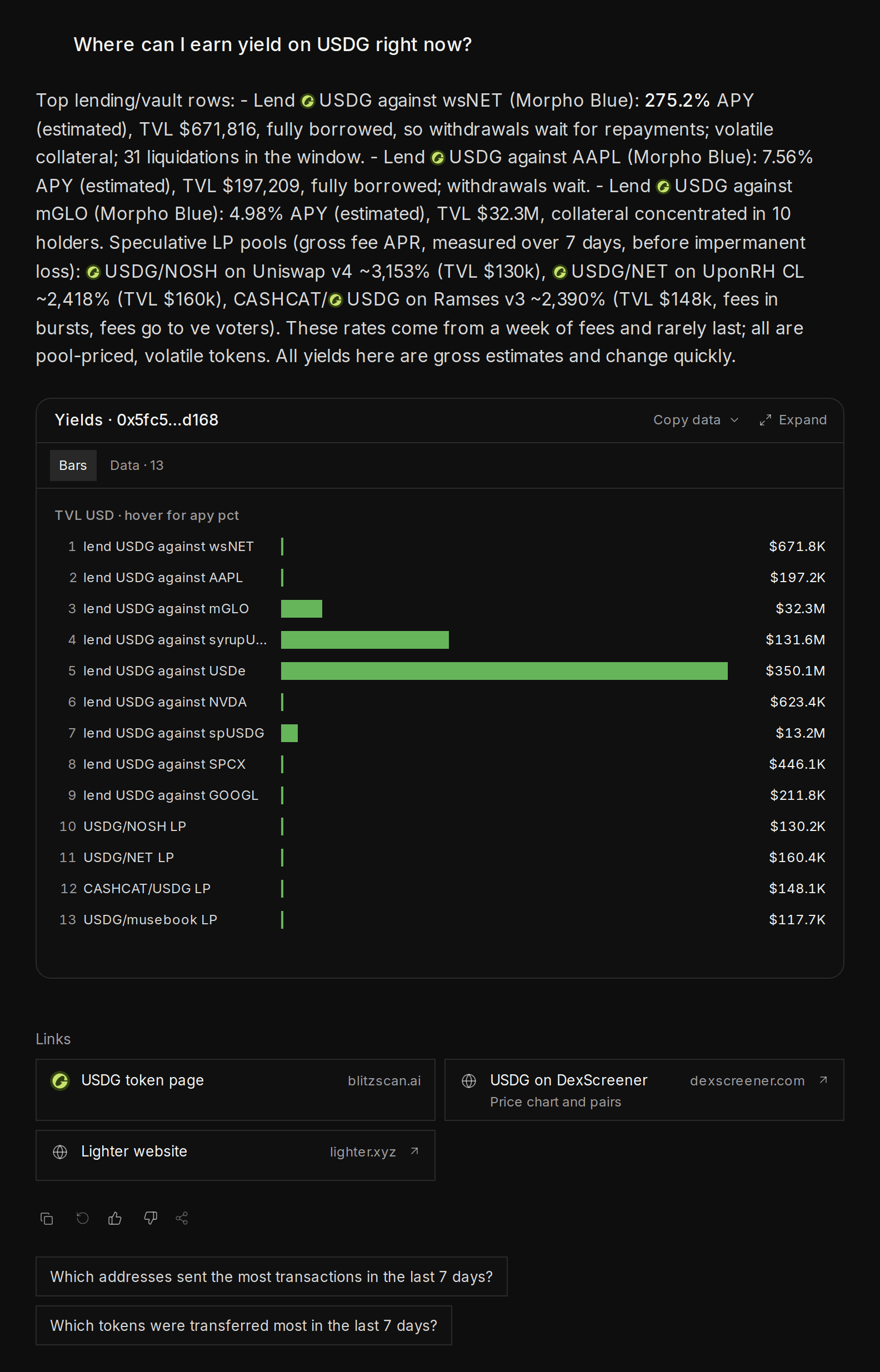This screenshot has width=880, height=1372.
Task: Ask which addresses sent the most transactions
Action: (x=272, y=1276)
